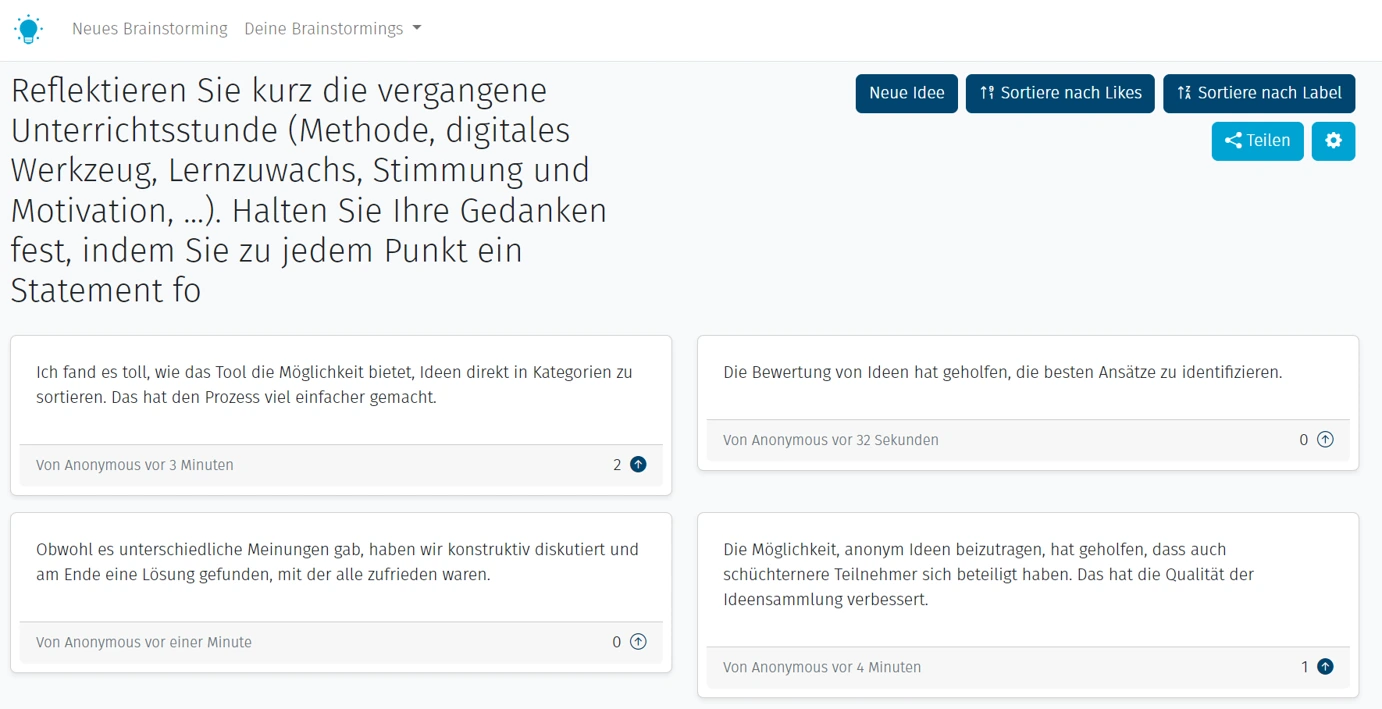Viewport: 1382px width, 709px height.
Task: Expand the Deine Brainstormings dropdown
Action: tap(332, 29)
